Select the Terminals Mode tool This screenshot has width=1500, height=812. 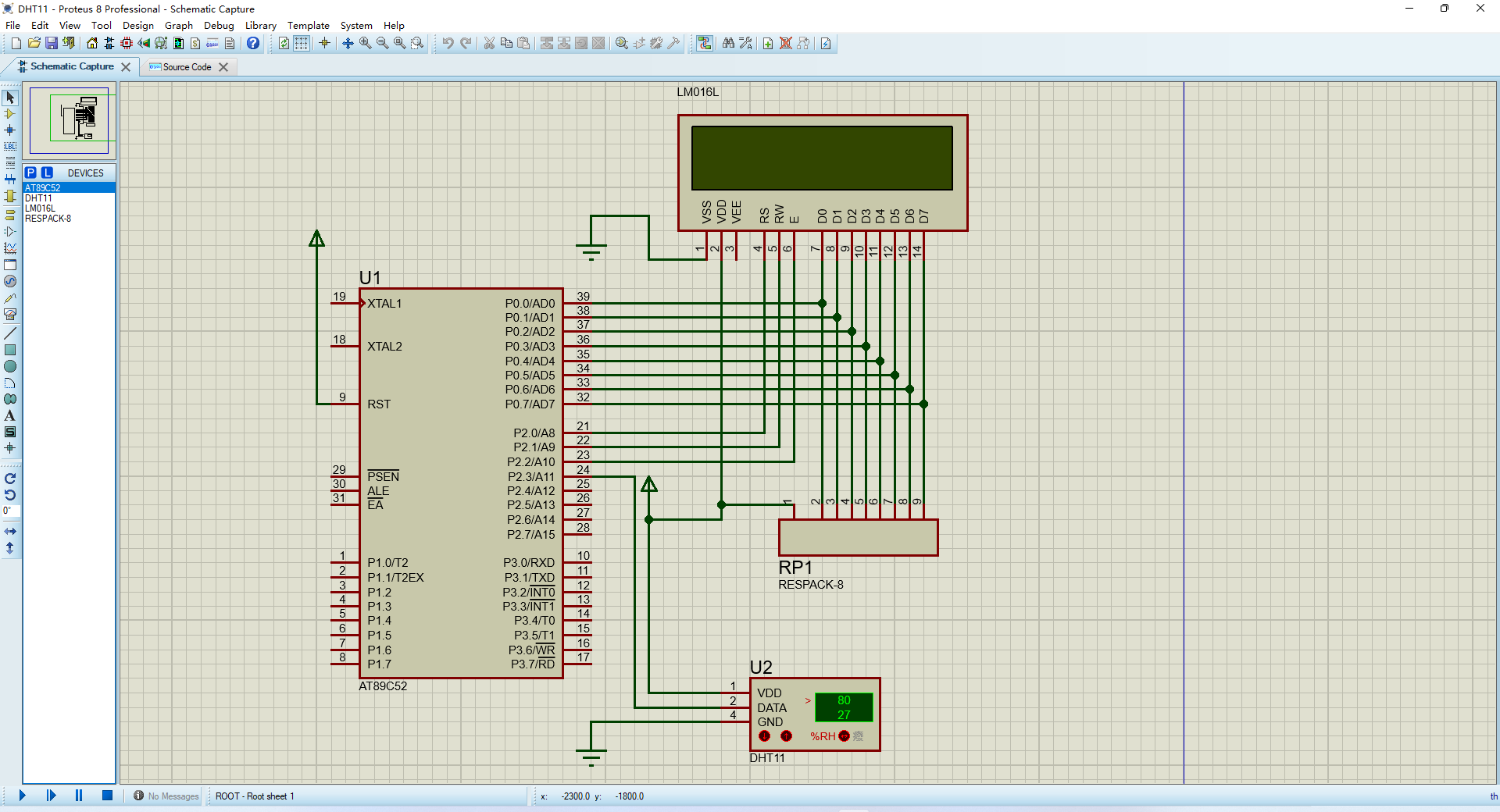tap(10, 215)
